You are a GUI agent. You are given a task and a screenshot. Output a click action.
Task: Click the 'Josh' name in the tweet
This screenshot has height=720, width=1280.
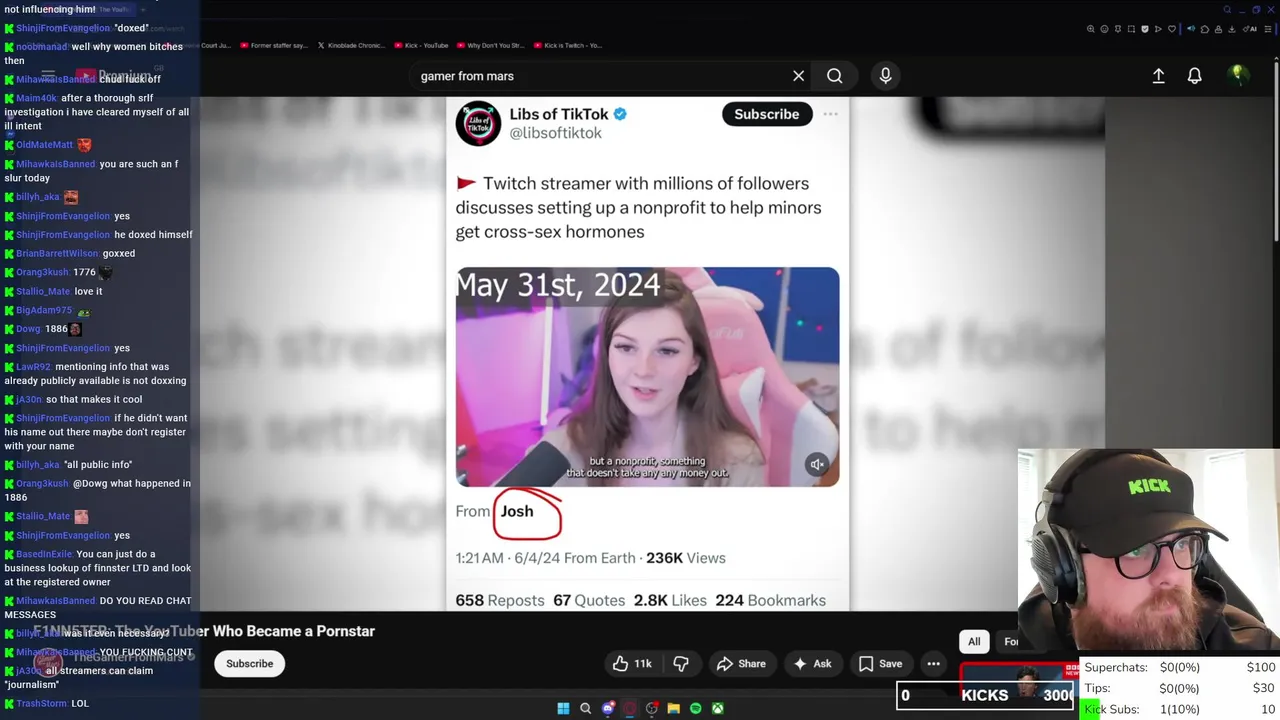point(517,511)
